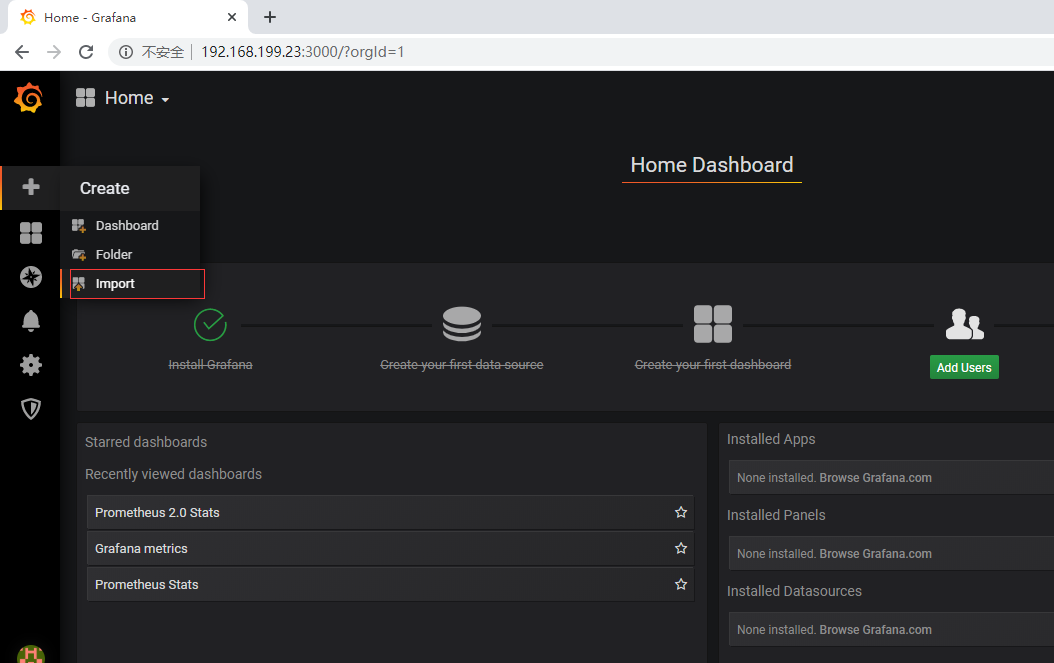
Task: Select Folder from Create menu
Action: tap(130, 254)
